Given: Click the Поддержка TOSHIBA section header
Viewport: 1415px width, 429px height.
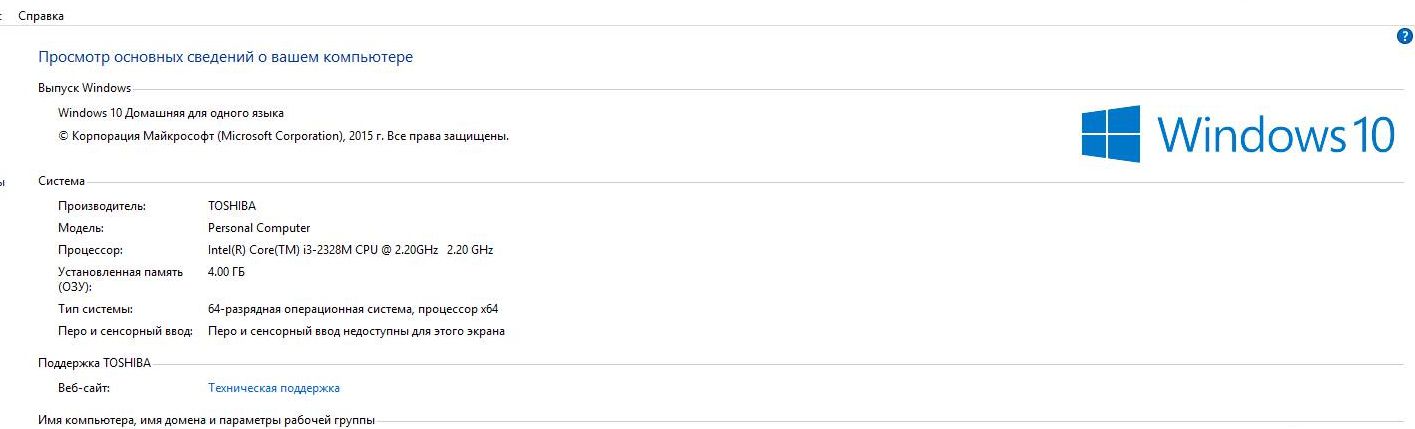Looking at the screenshot, I should pos(94,363).
